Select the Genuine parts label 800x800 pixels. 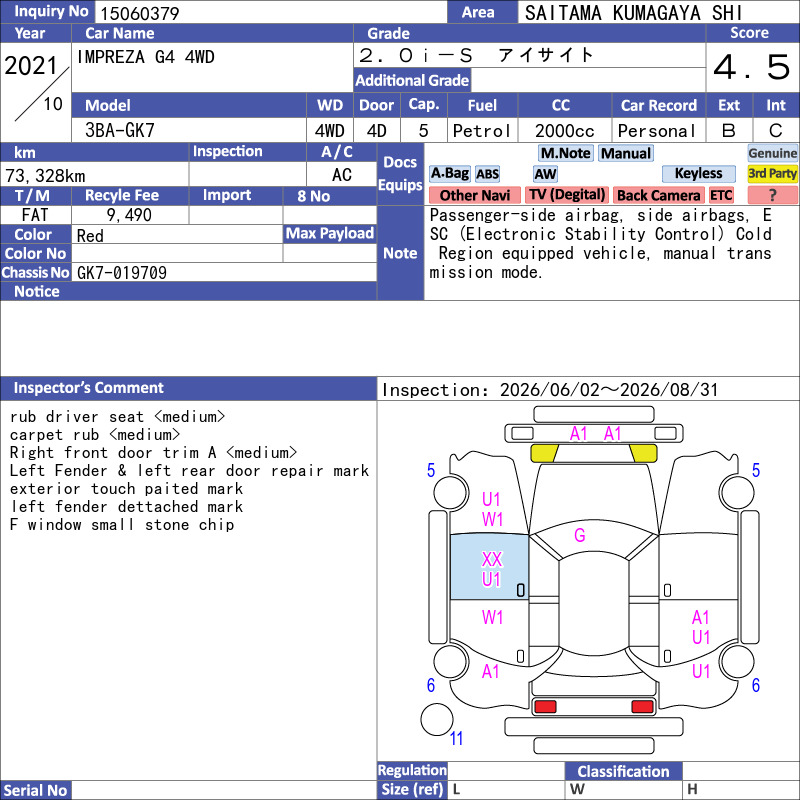point(772,153)
